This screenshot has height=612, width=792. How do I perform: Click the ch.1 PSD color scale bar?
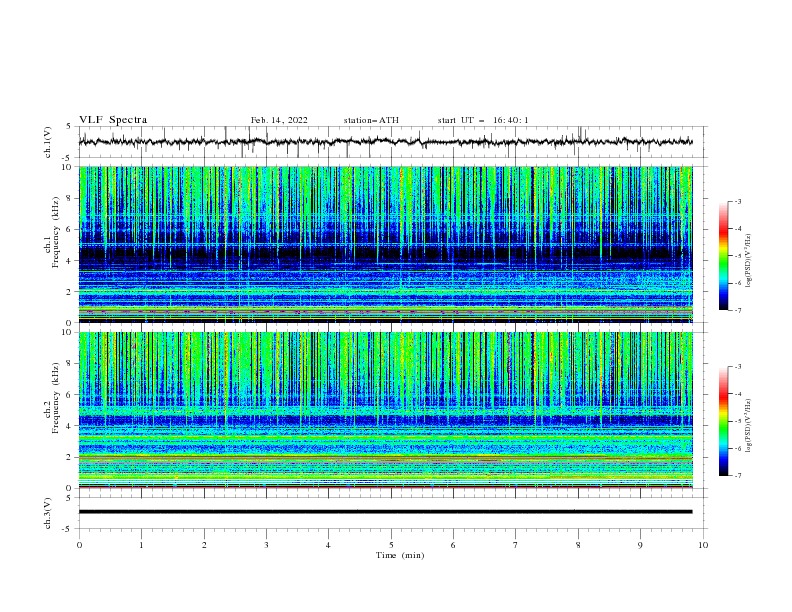(x=723, y=256)
